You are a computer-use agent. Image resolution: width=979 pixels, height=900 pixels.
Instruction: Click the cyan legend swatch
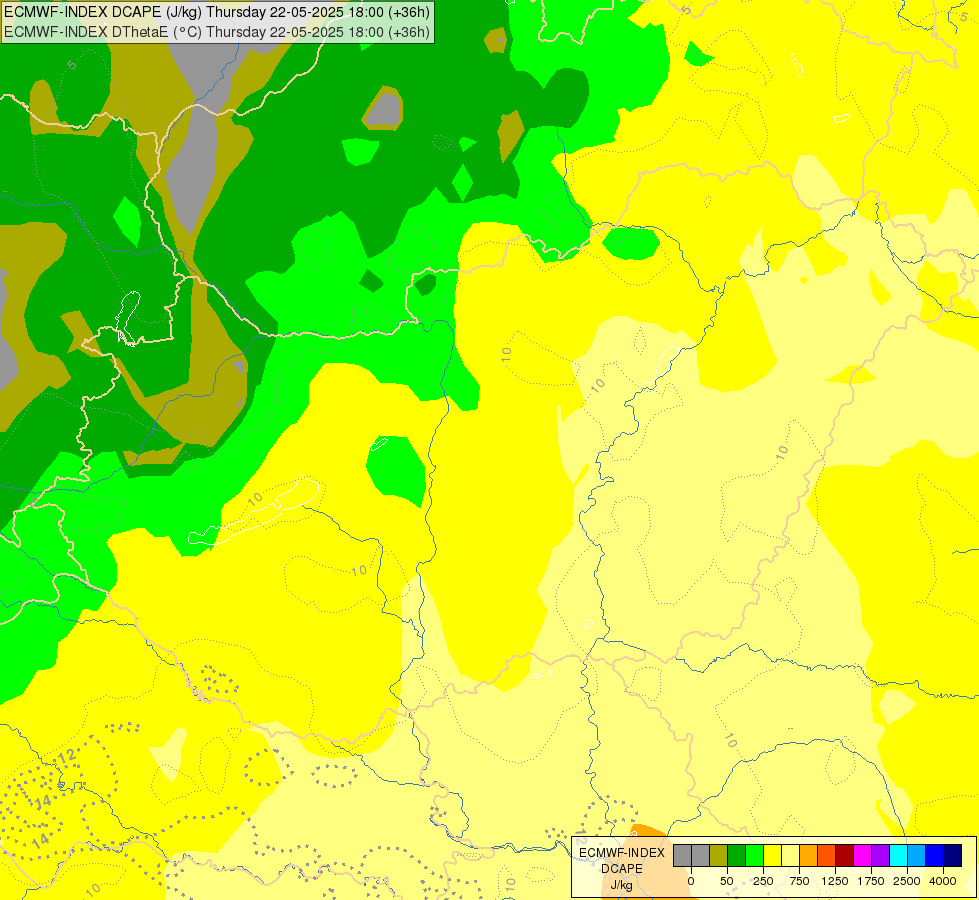[x=898, y=856]
